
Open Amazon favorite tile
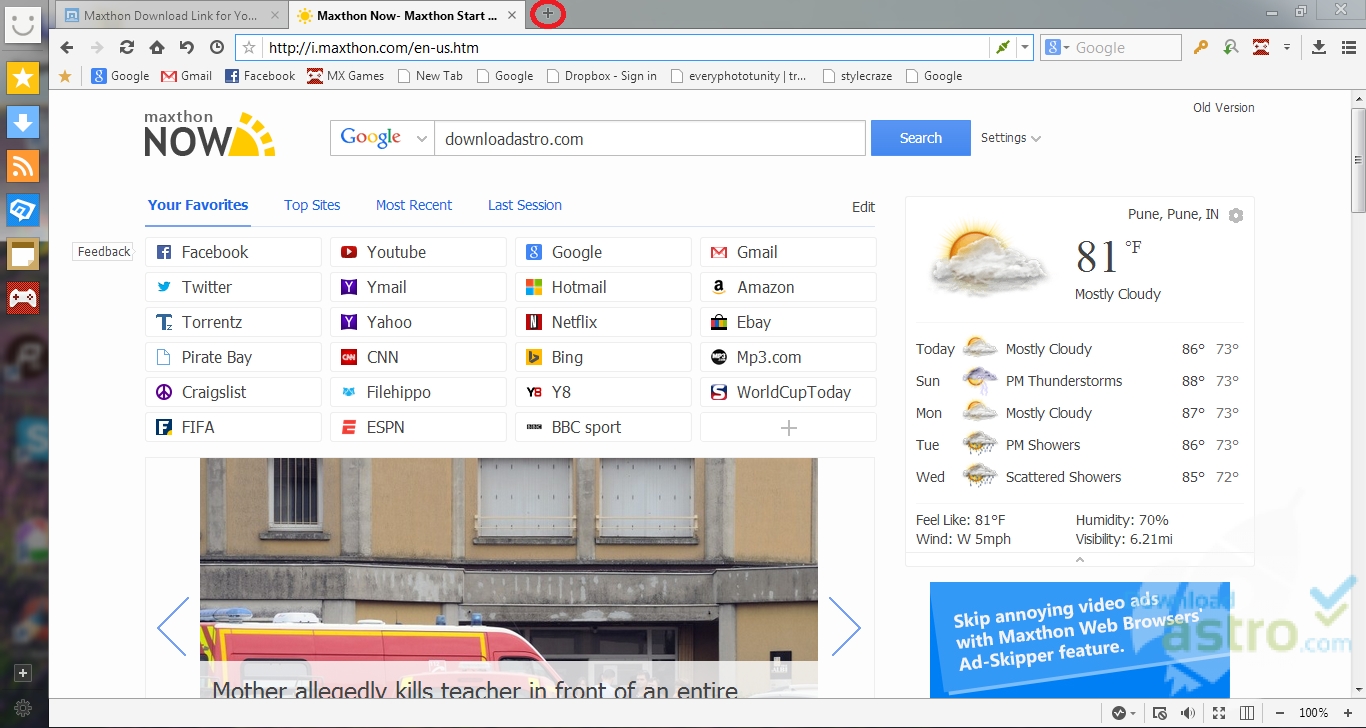pos(788,287)
